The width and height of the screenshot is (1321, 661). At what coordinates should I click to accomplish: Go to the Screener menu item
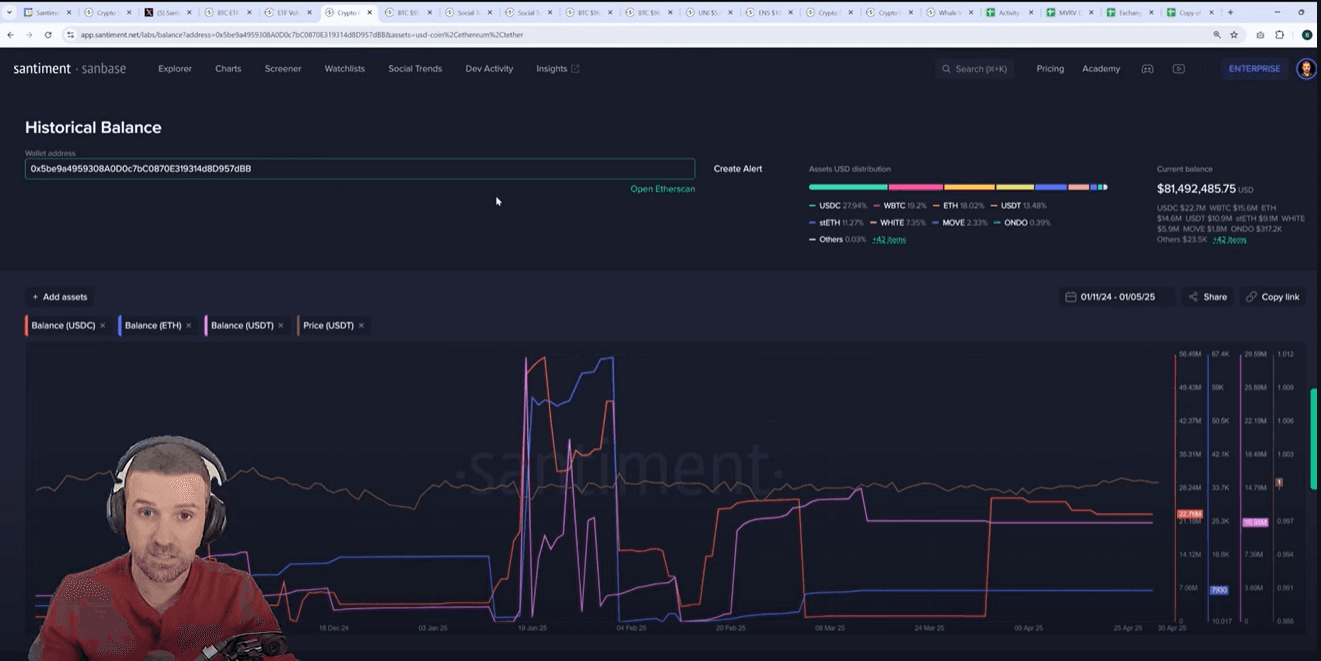pos(283,69)
